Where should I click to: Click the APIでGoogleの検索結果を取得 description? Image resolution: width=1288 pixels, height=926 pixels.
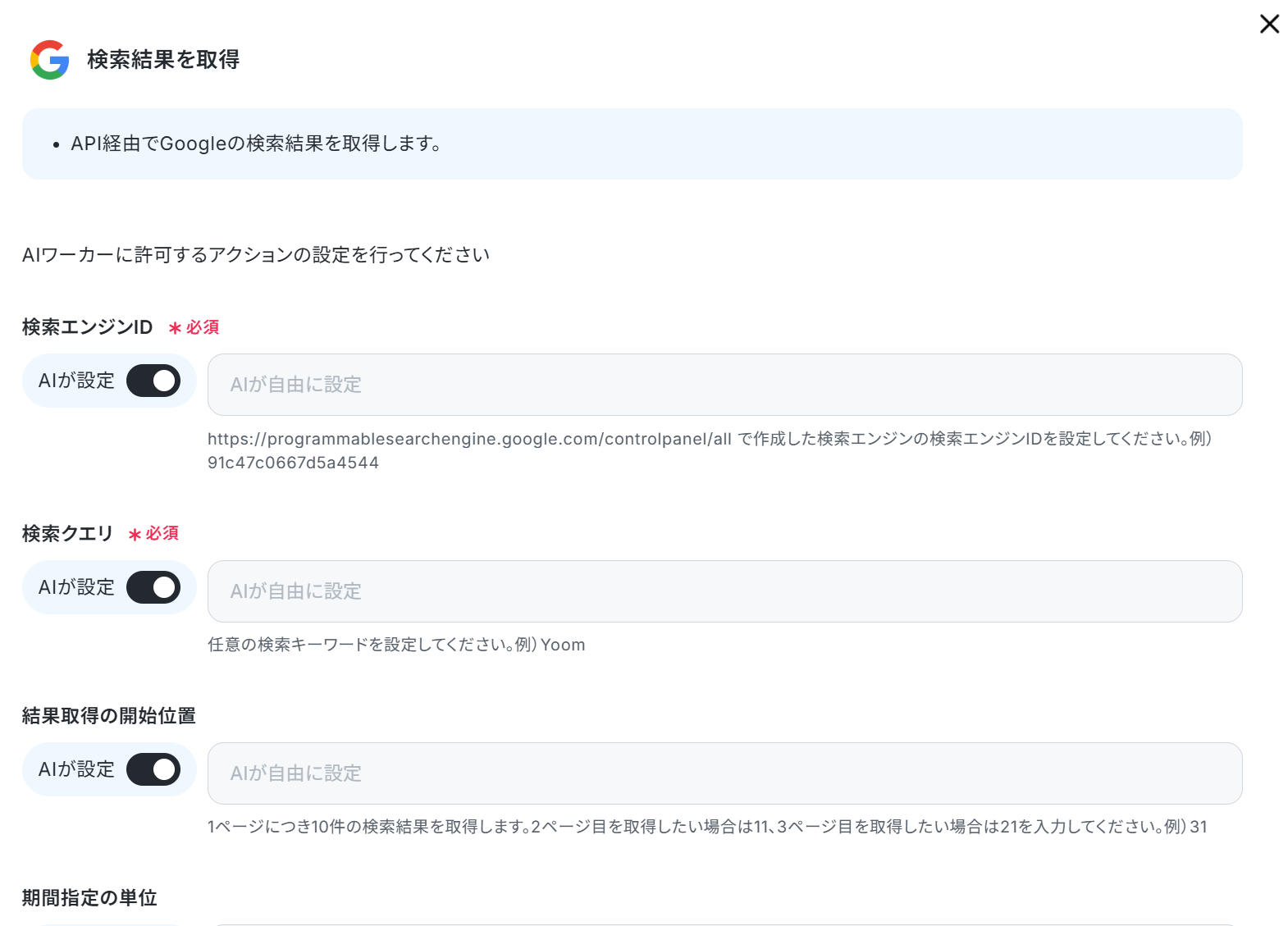click(x=256, y=144)
